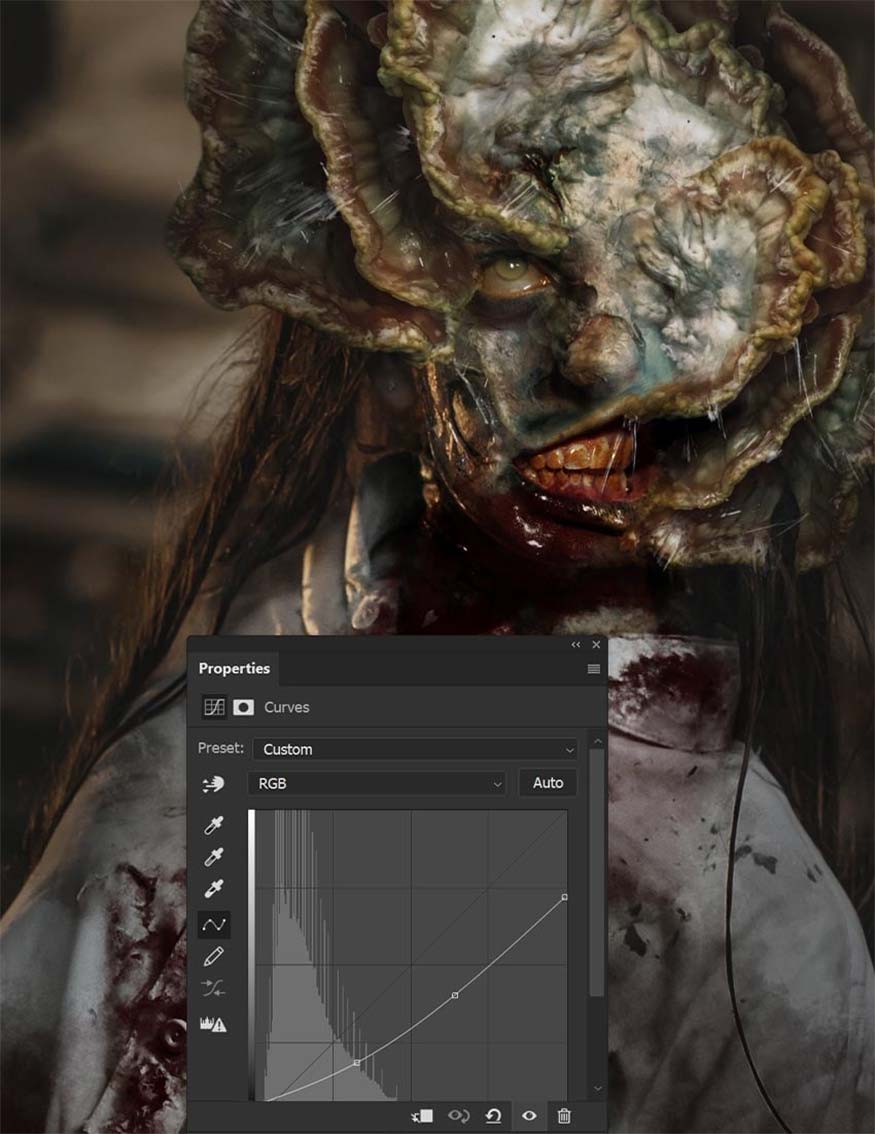
Task: Collapse the Properties panel with double arrows
Action: pyautogui.click(x=576, y=644)
